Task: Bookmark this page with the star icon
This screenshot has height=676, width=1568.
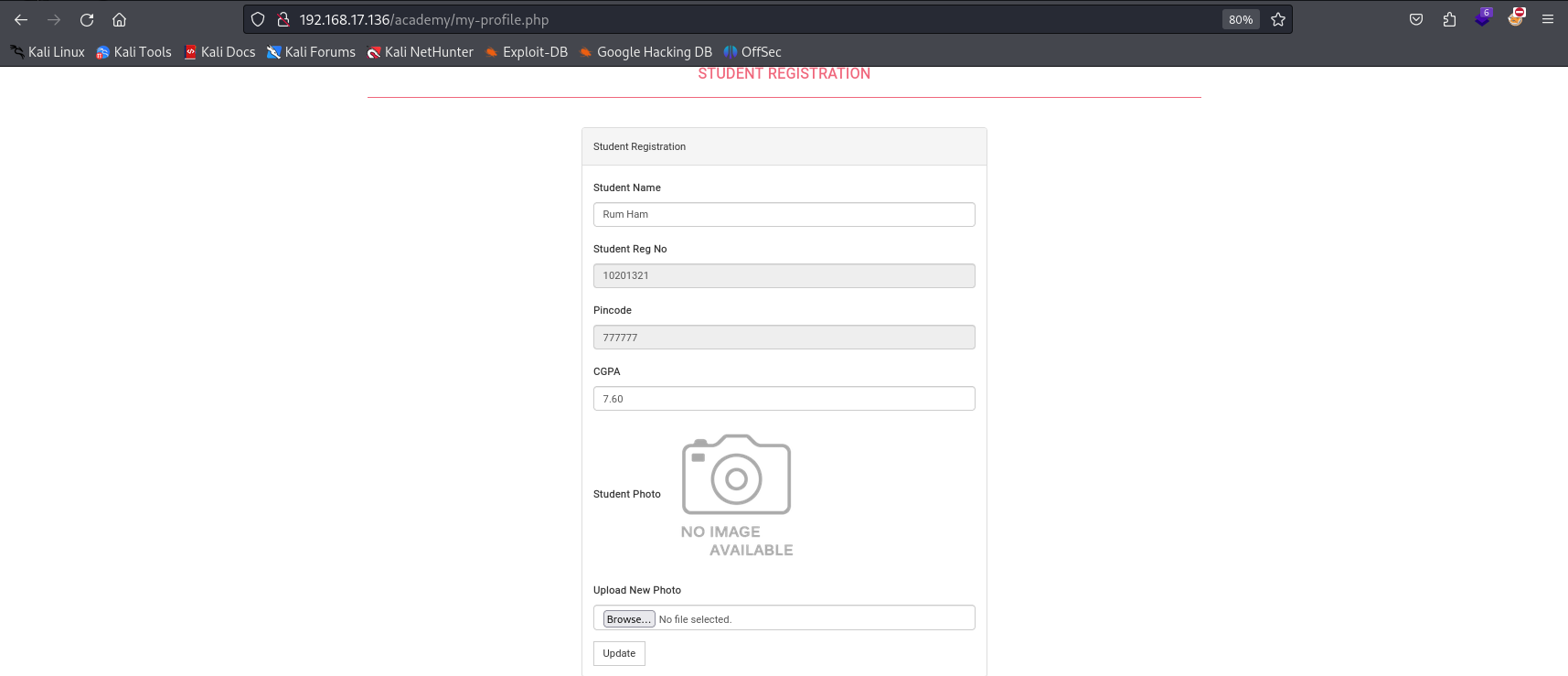Action: tap(1278, 19)
